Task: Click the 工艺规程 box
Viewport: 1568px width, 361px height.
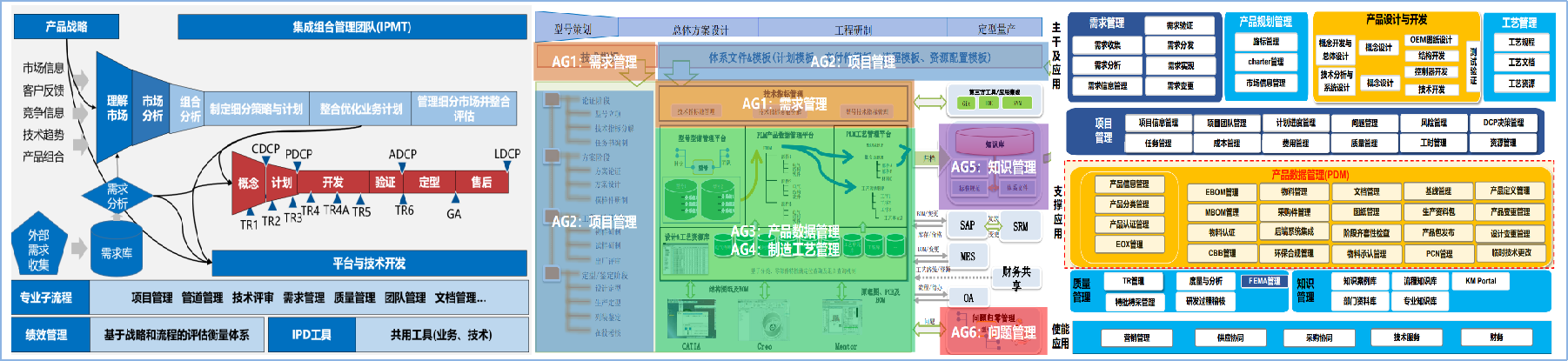Action: pyautogui.click(x=1520, y=42)
